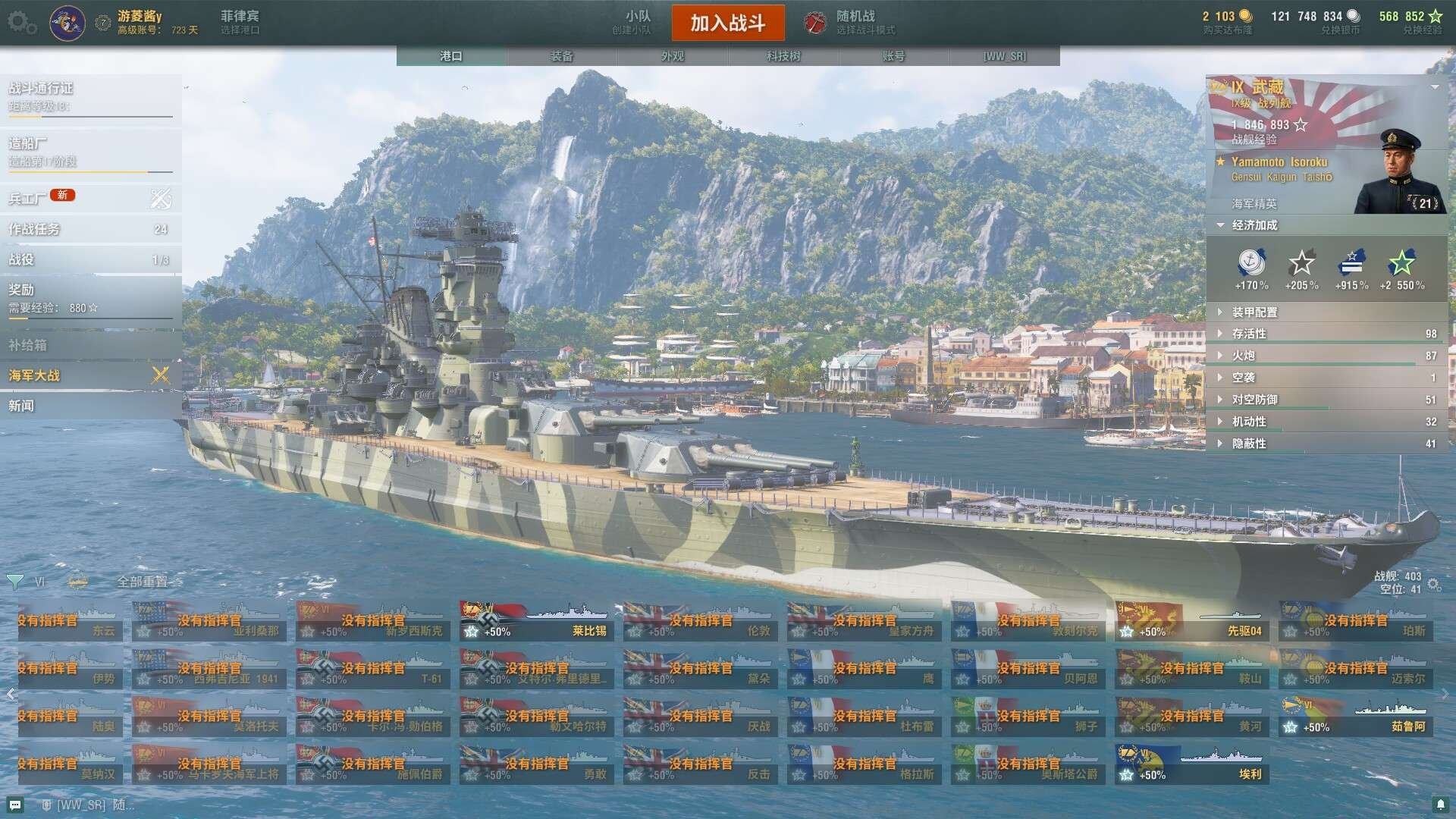Open the ship filter funnel icon

(x=14, y=582)
